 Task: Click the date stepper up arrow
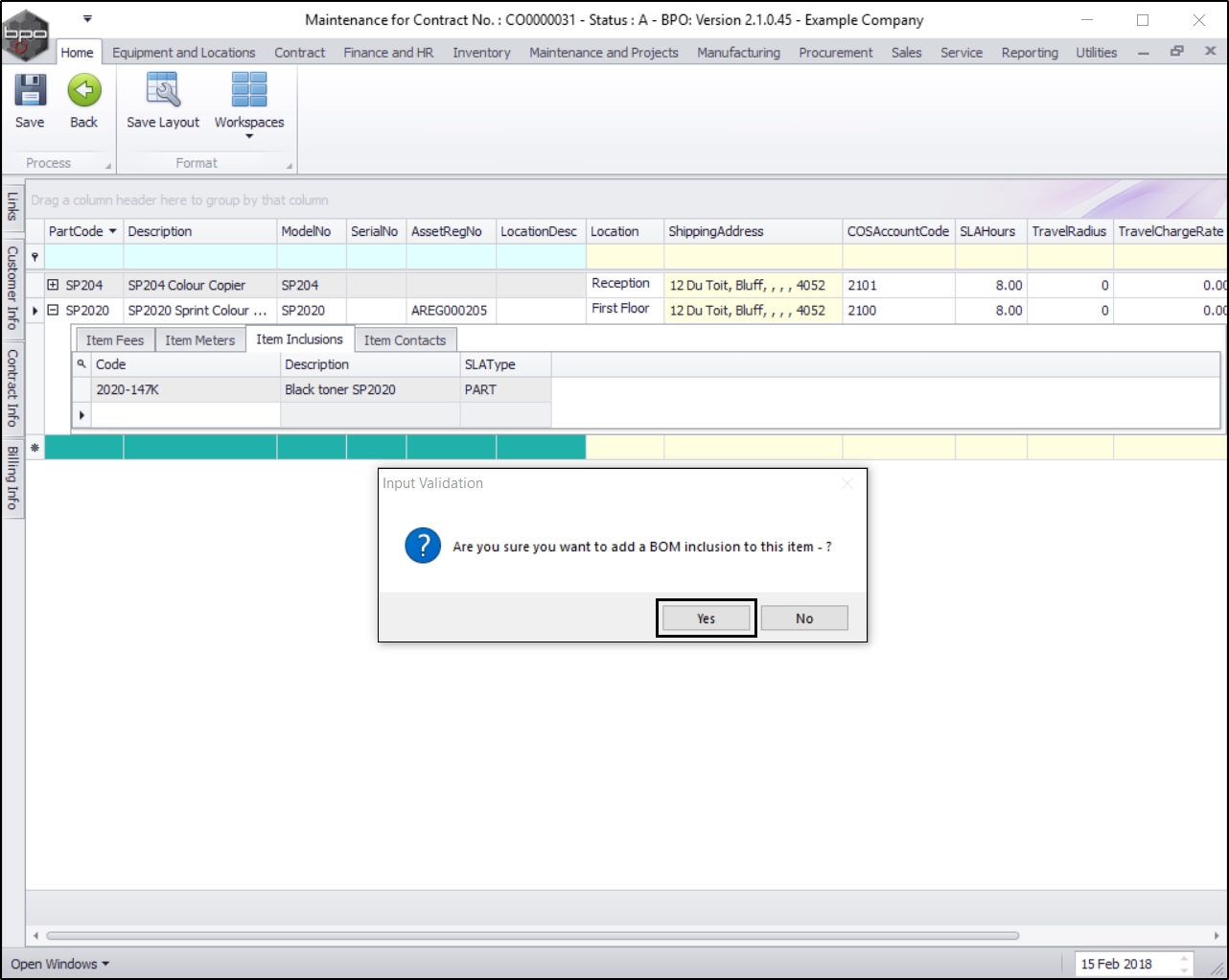[1185, 958]
